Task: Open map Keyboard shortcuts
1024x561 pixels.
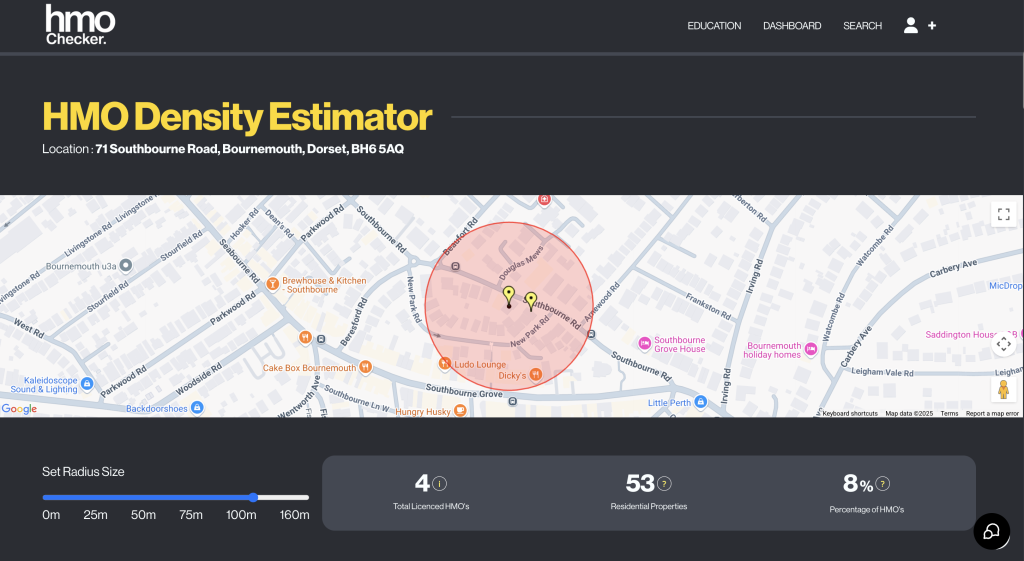Action: click(850, 413)
